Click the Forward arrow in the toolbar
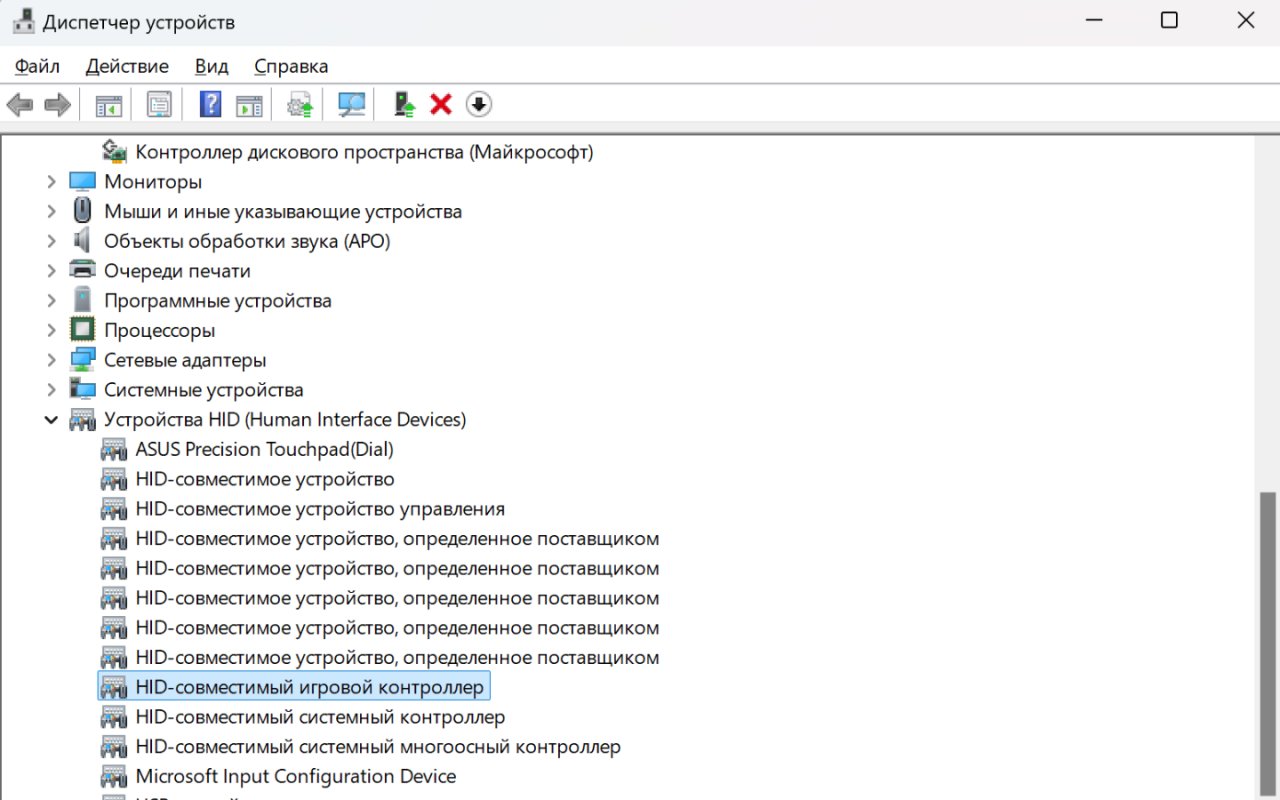 58,104
